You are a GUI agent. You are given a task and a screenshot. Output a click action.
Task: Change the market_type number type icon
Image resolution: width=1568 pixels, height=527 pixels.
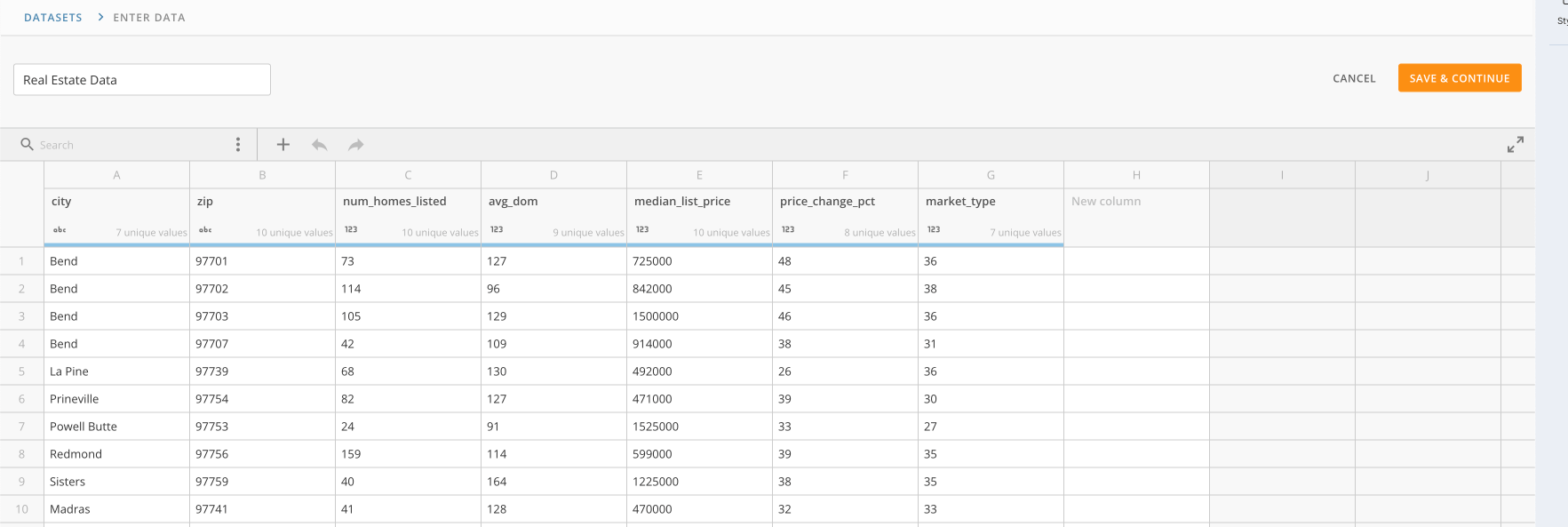pos(934,229)
